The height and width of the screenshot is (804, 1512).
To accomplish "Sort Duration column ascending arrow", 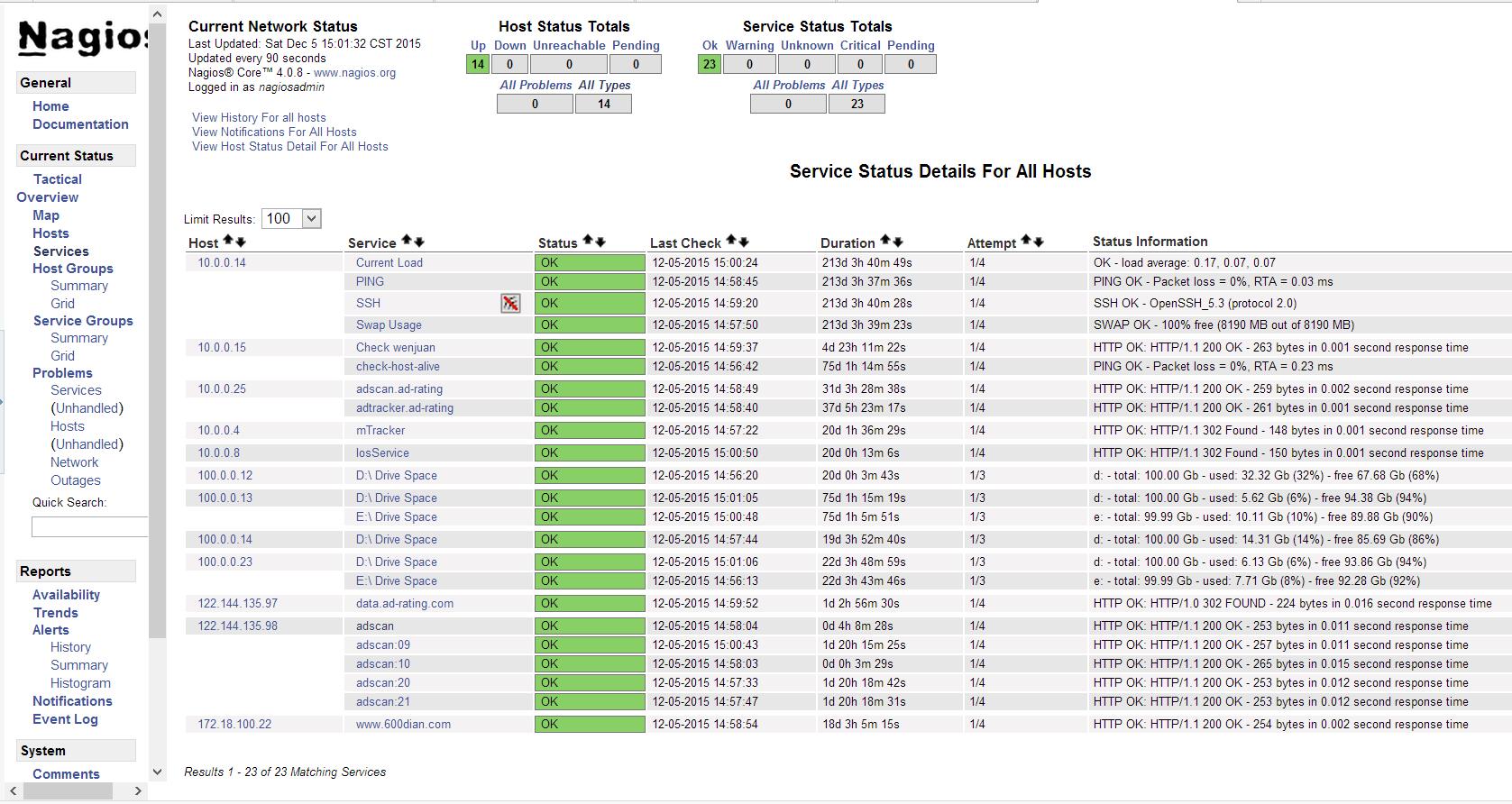I will (x=885, y=241).
